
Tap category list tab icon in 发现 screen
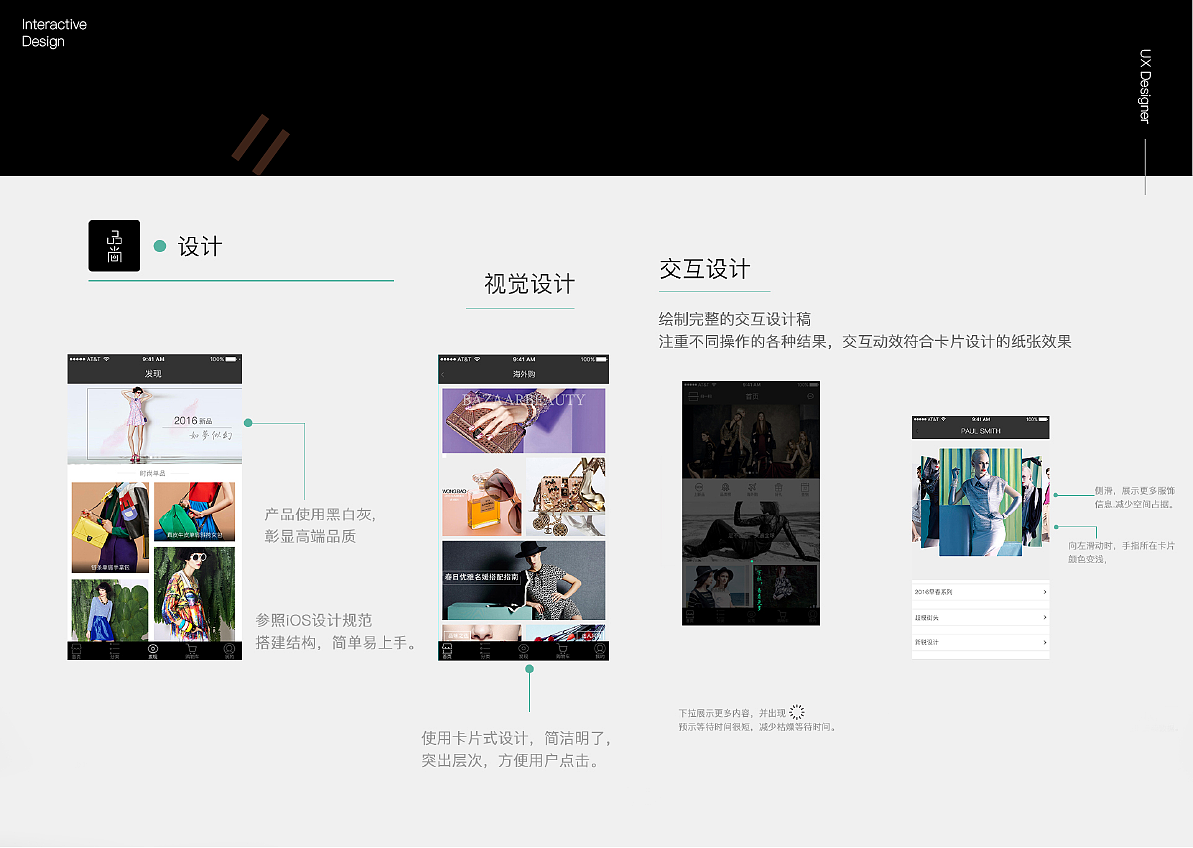(114, 650)
